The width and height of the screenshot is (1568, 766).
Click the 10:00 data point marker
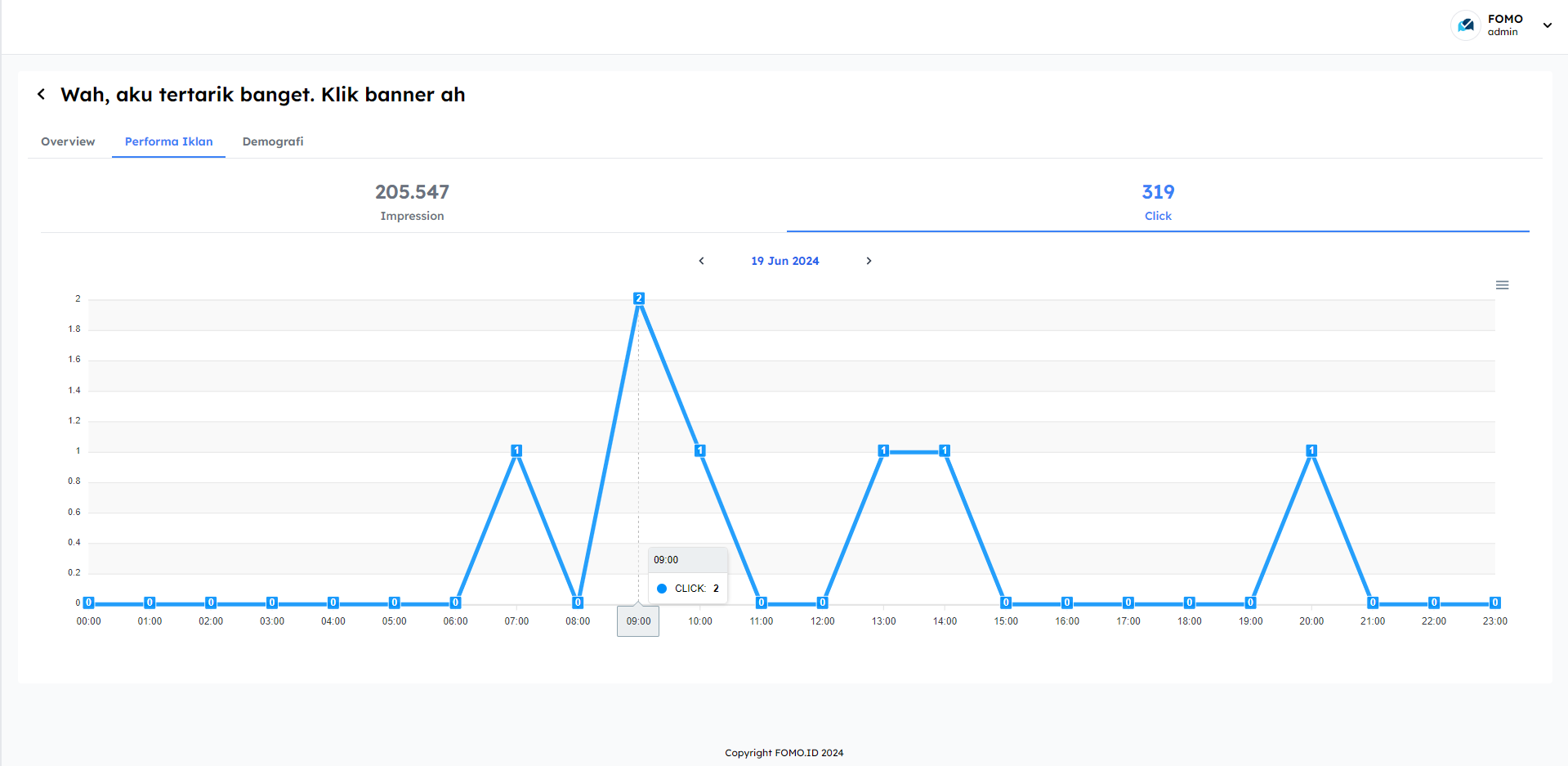pos(700,450)
